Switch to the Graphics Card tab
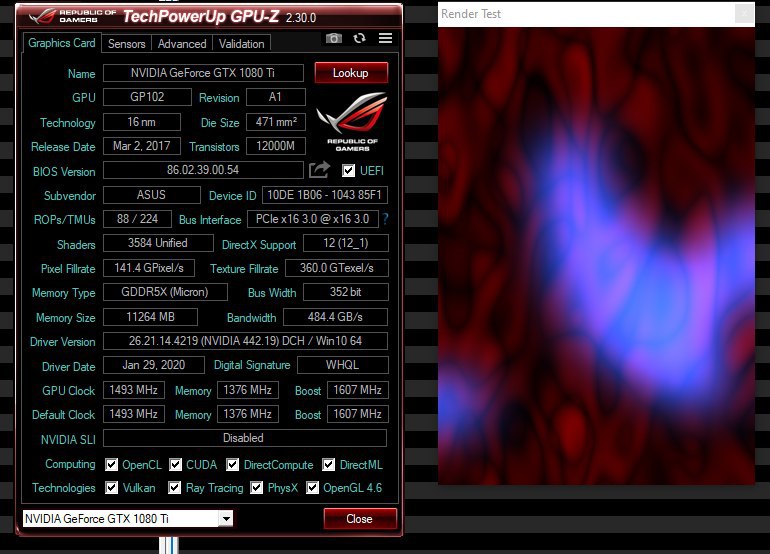 coord(62,43)
